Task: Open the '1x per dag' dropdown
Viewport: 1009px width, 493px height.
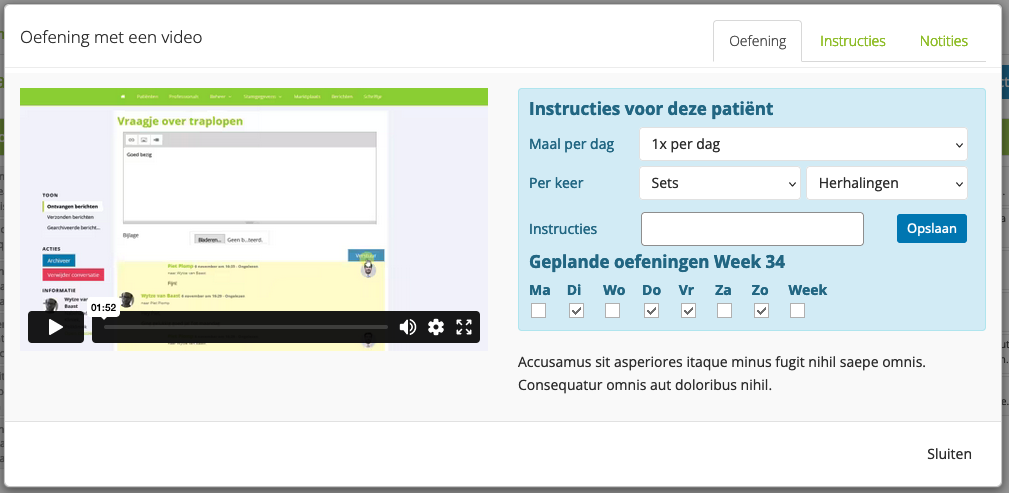Action: pyautogui.click(x=803, y=144)
